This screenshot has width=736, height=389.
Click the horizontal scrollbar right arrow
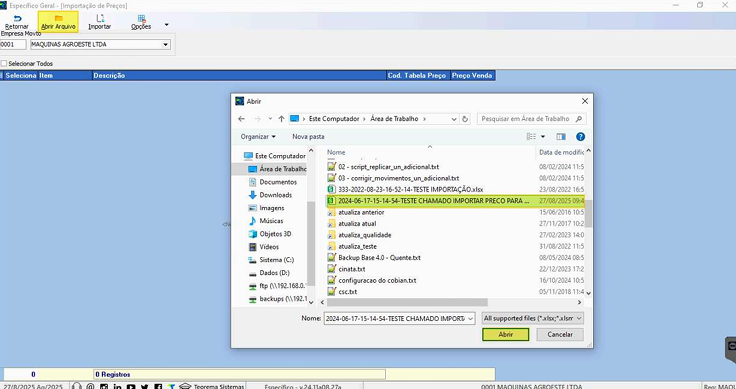pos(580,303)
